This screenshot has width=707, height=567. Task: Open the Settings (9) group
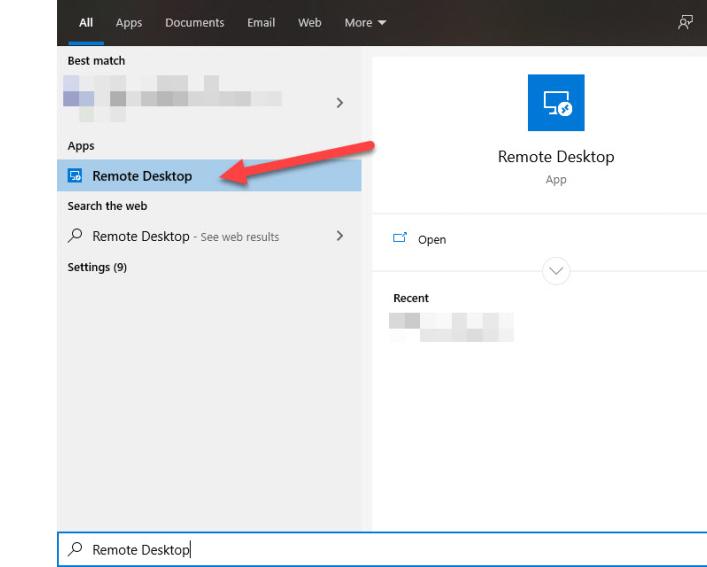pos(97,267)
